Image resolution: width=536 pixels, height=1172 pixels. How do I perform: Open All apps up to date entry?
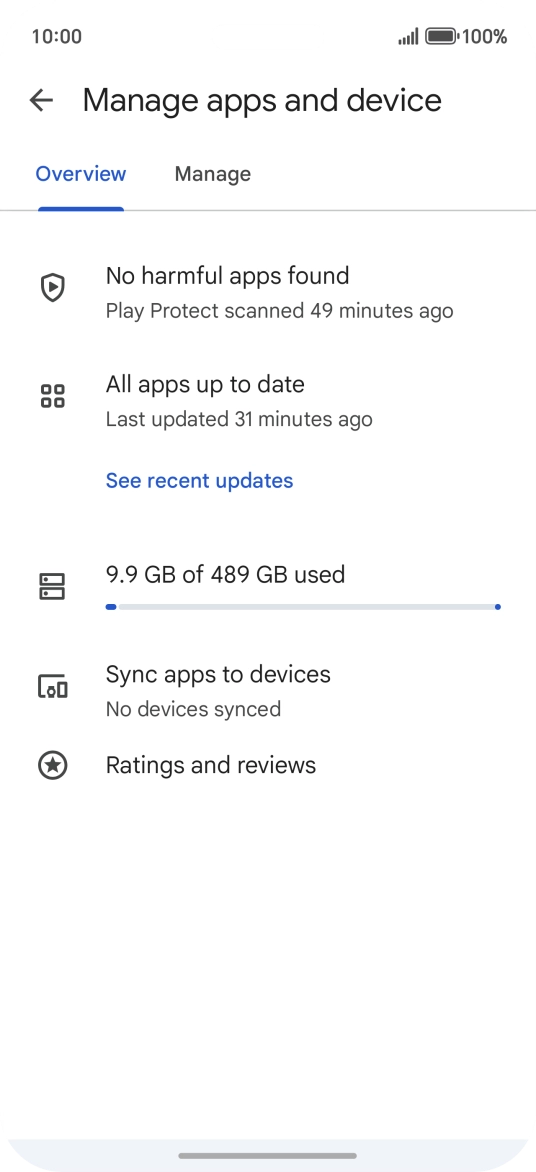[x=268, y=401]
